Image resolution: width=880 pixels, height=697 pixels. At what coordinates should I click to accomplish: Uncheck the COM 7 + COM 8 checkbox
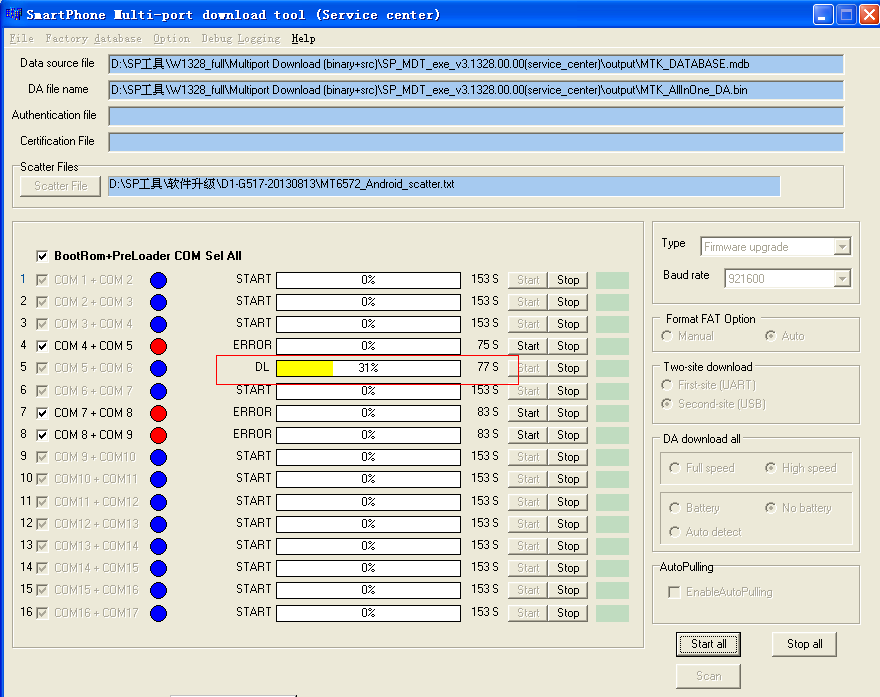tap(42, 413)
